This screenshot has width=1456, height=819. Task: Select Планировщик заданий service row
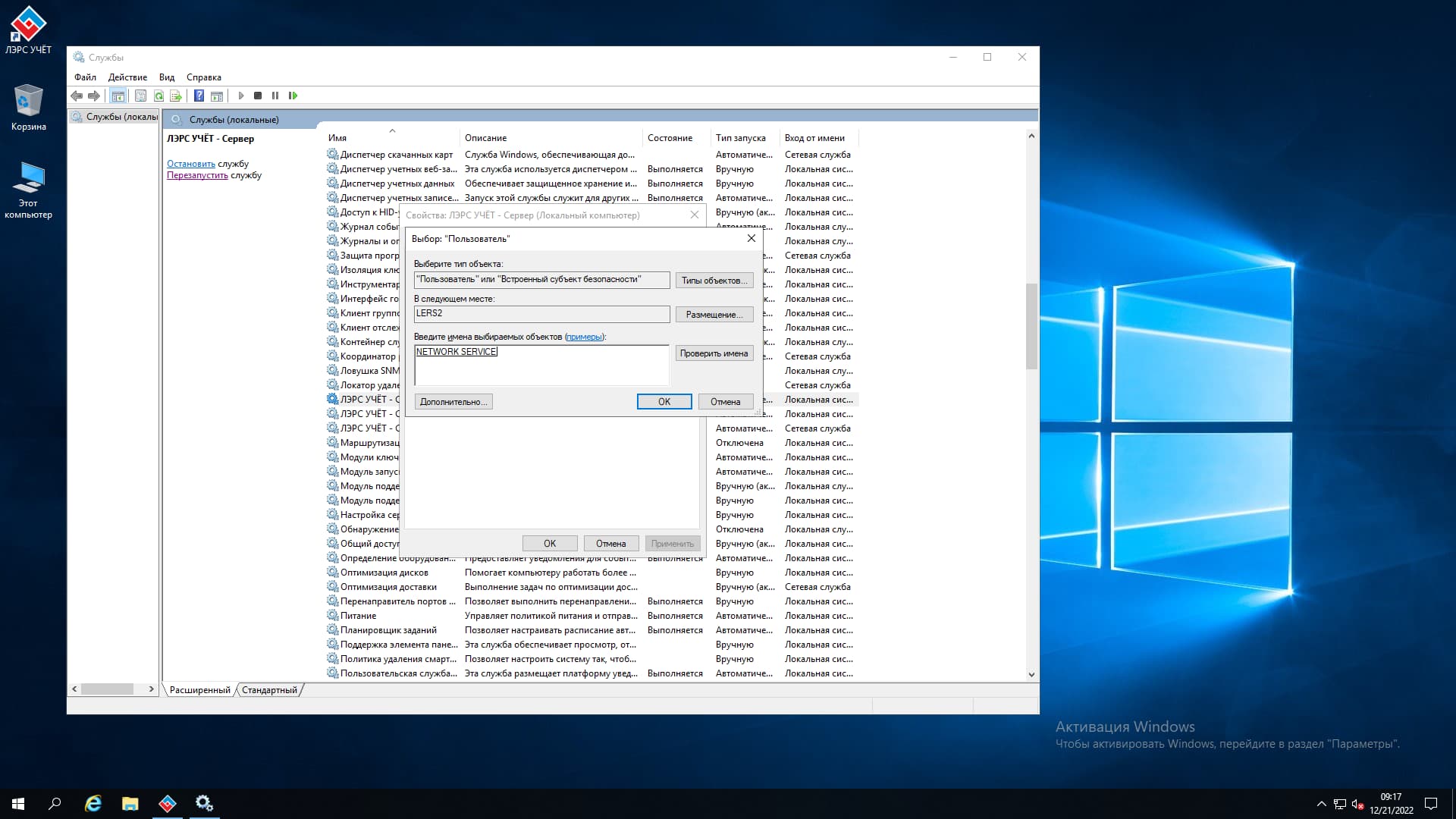point(592,630)
